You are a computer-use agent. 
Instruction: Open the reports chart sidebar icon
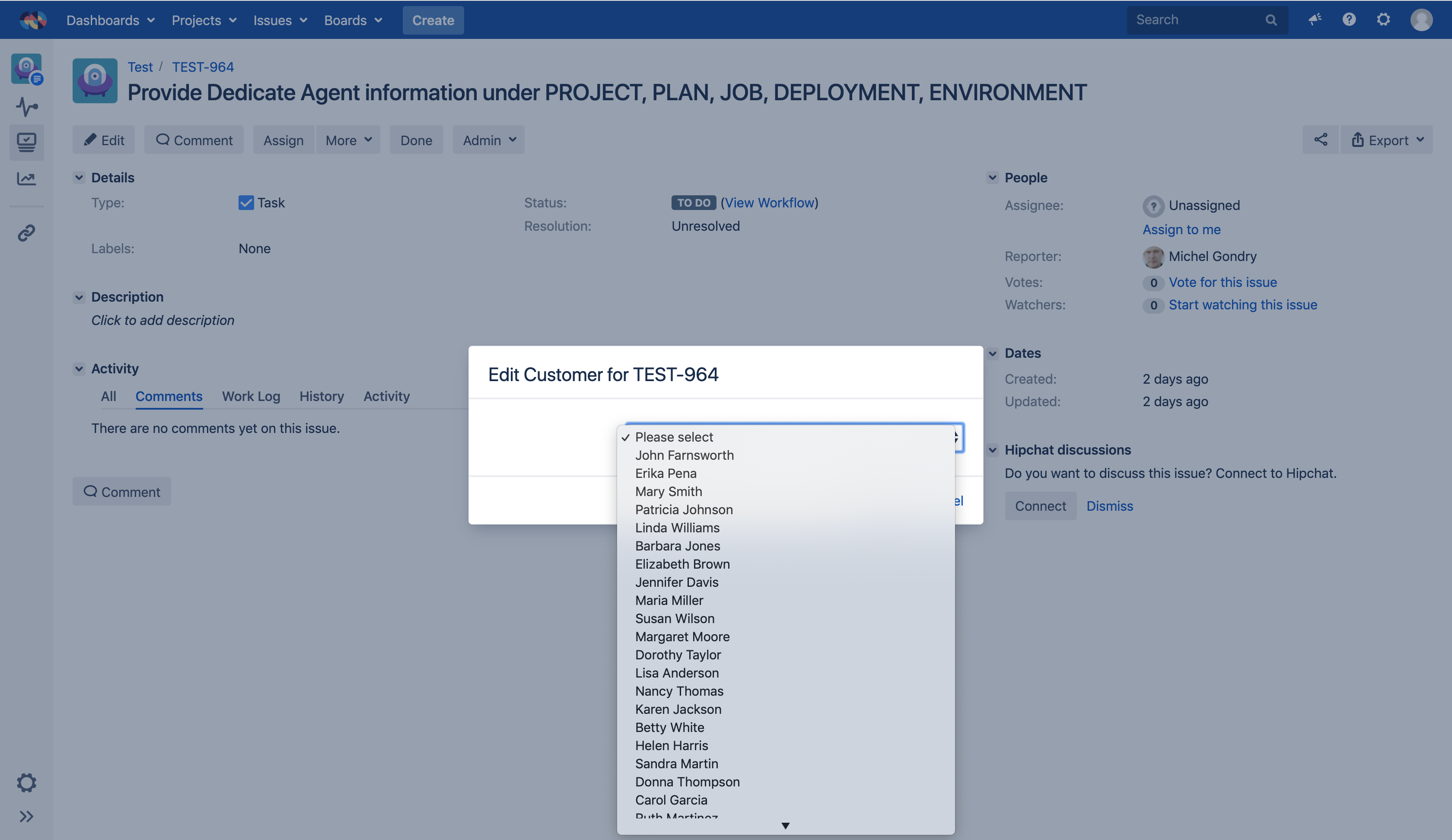(x=26, y=178)
